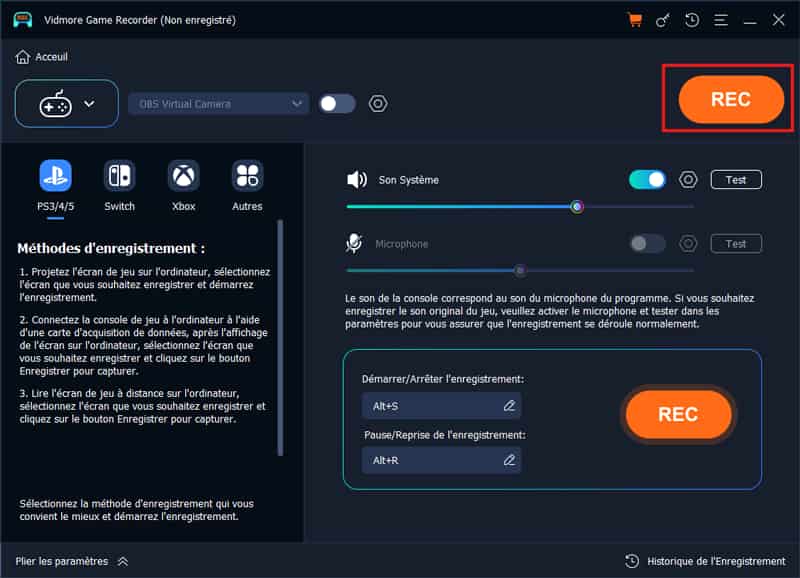
Task: Toggle the webcam switch on
Action: 337,104
